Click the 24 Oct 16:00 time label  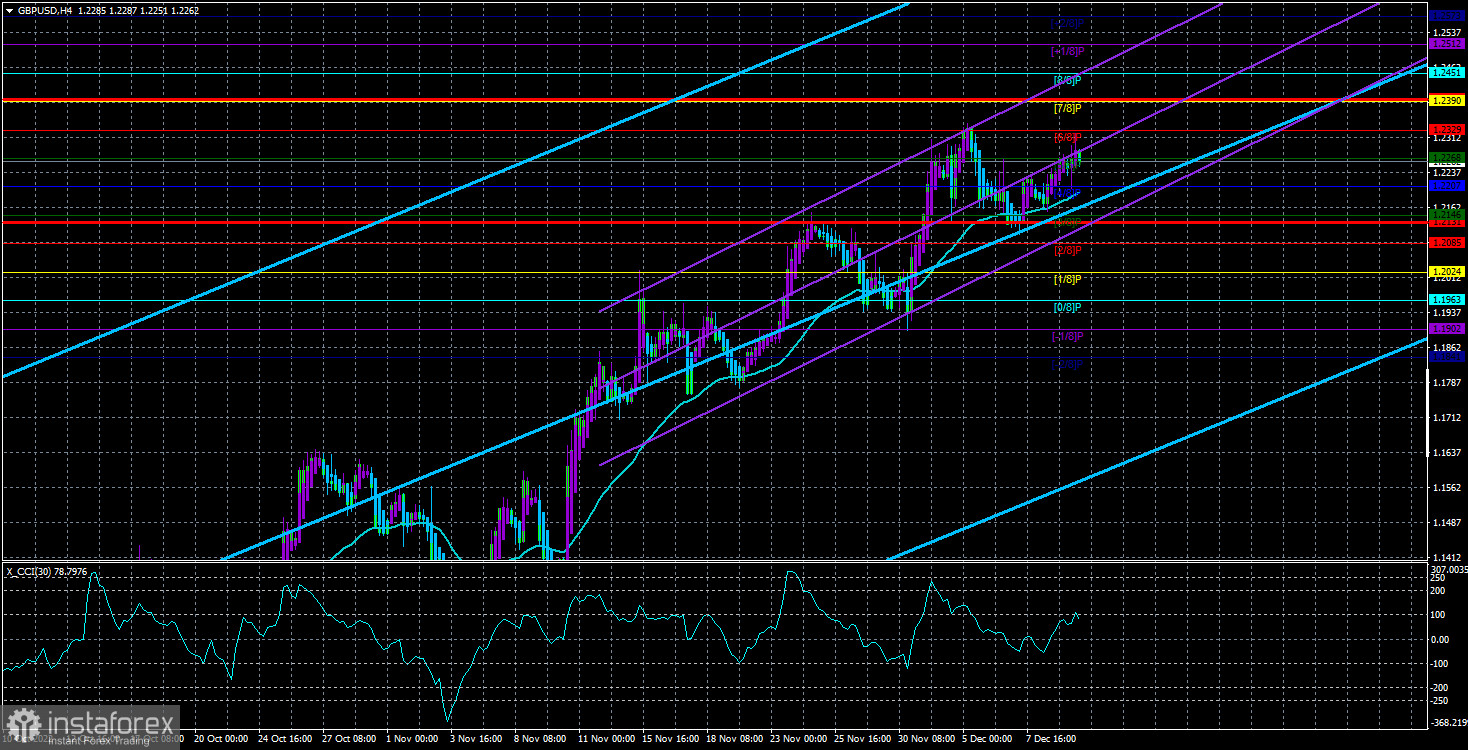pos(284,740)
